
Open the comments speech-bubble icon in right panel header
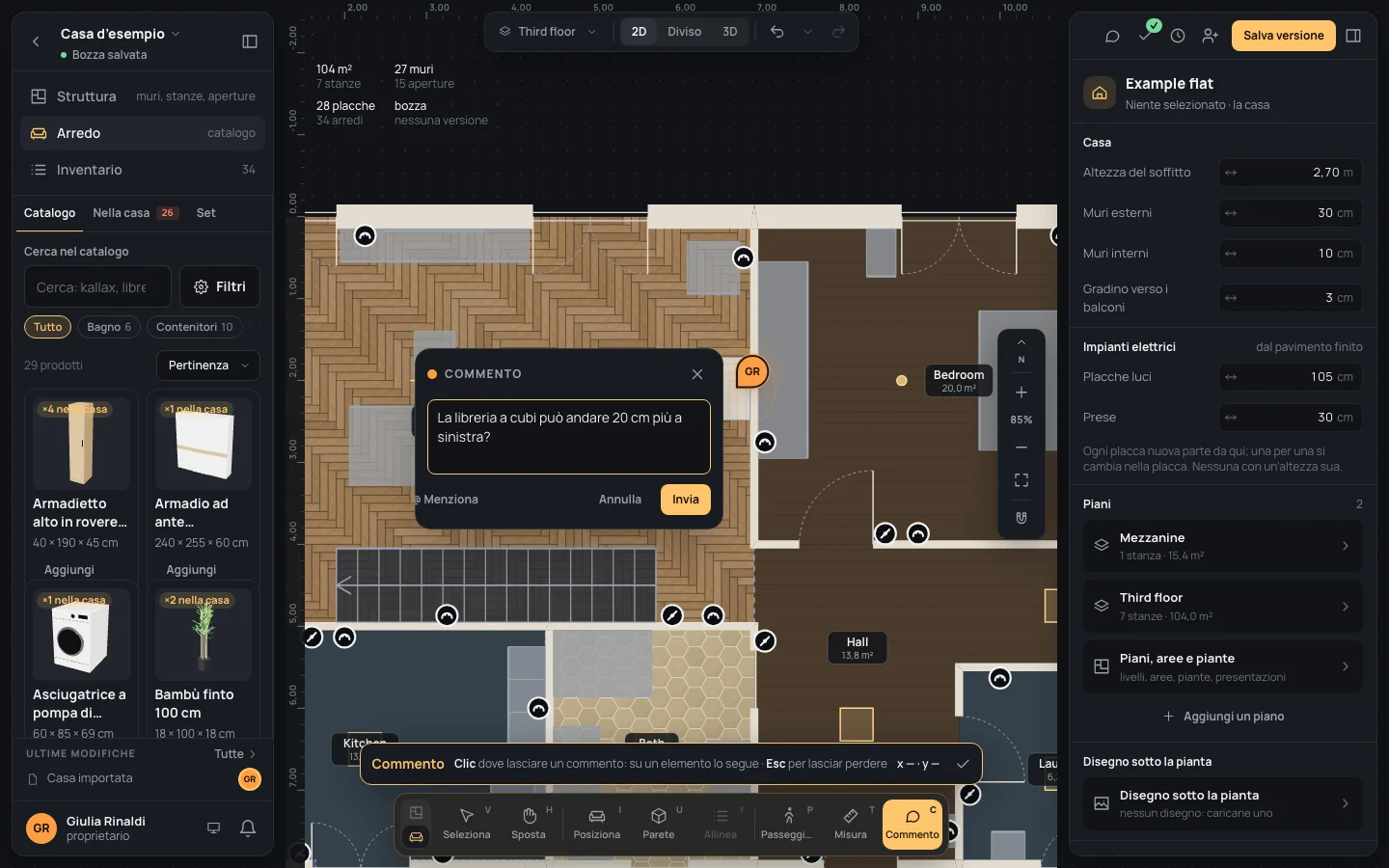tap(1112, 36)
